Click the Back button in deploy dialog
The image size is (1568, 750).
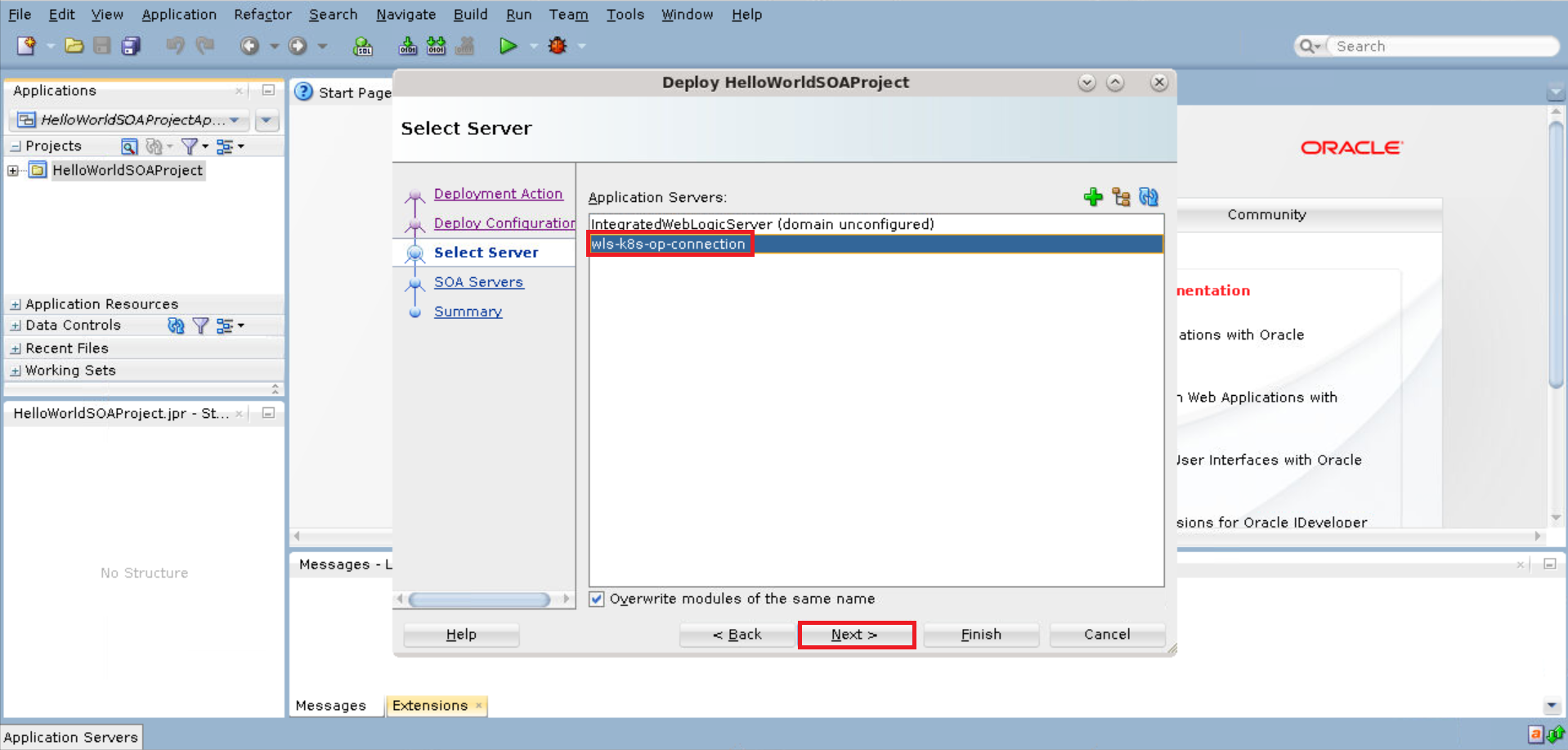click(737, 635)
